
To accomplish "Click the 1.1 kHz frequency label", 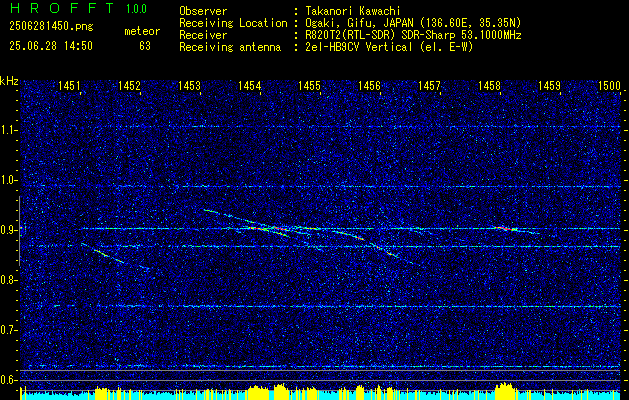I will click(x=8, y=130).
